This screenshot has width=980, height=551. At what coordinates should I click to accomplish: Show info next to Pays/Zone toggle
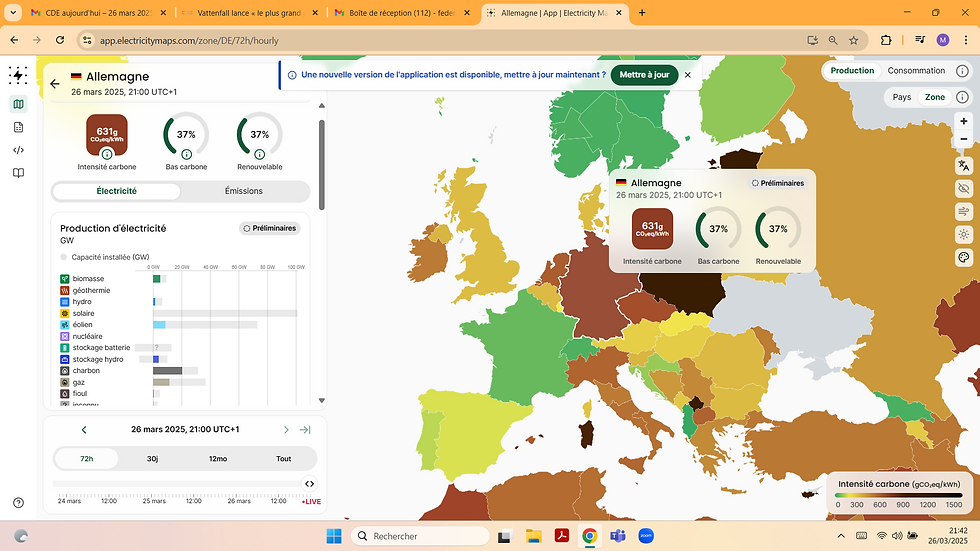(962, 97)
